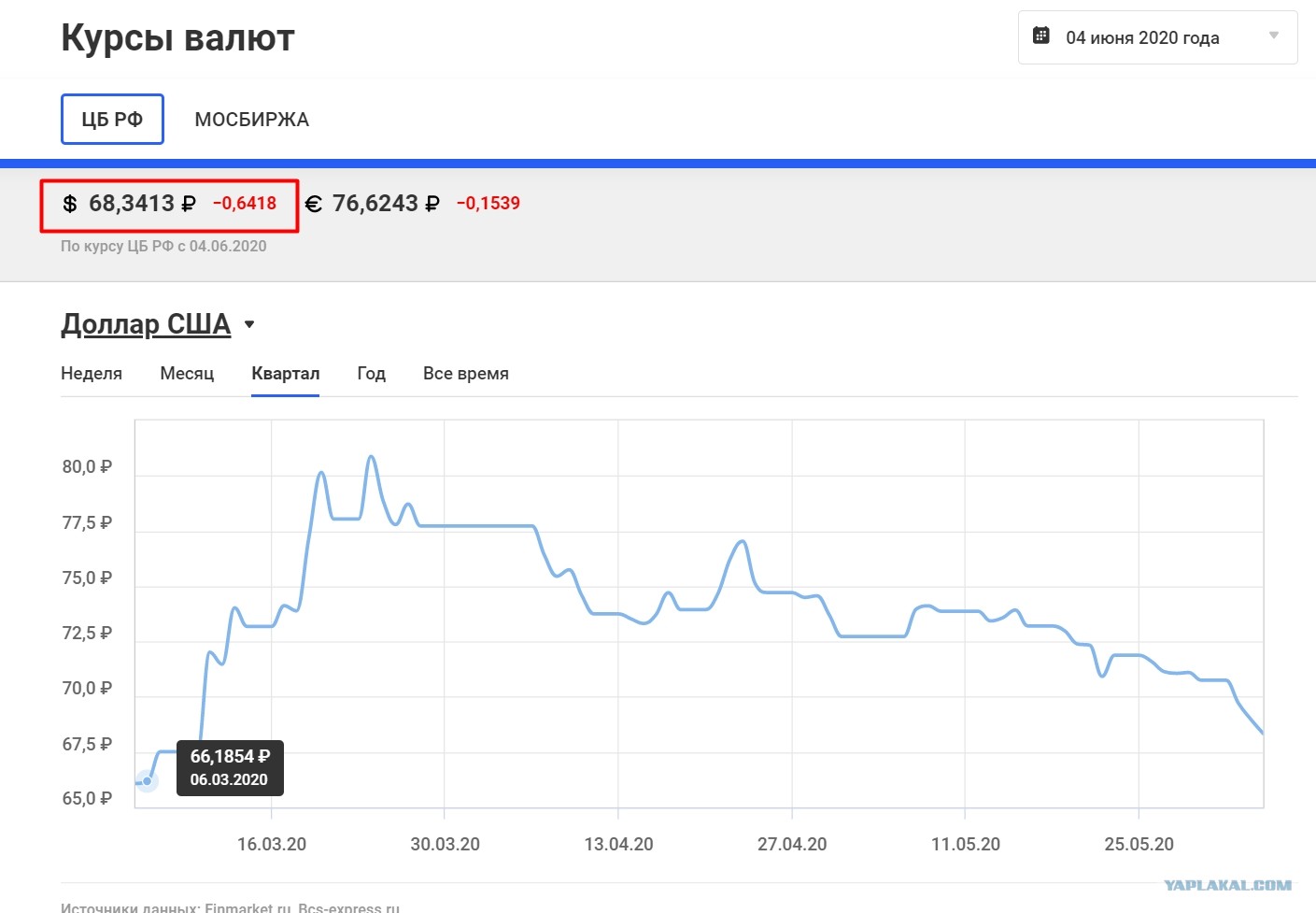Click the highlighted chart point for 06.03.2020

[x=147, y=780]
